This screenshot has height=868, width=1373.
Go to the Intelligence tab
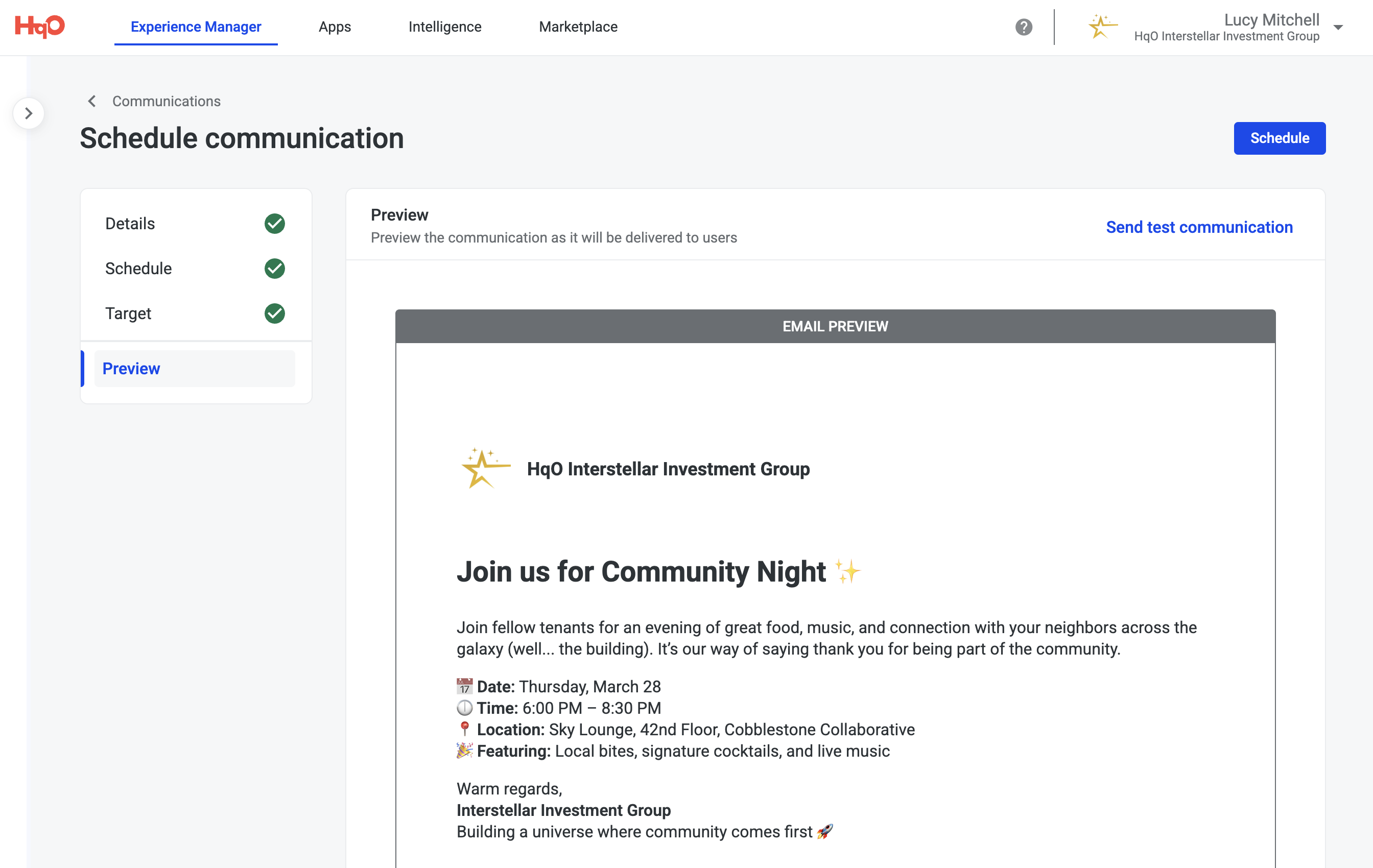pos(445,27)
